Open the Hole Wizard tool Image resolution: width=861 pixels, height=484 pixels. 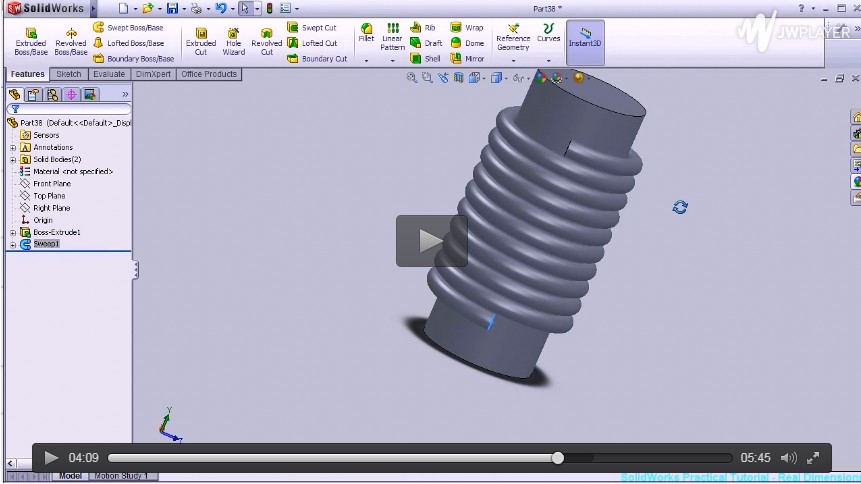point(233,39)
